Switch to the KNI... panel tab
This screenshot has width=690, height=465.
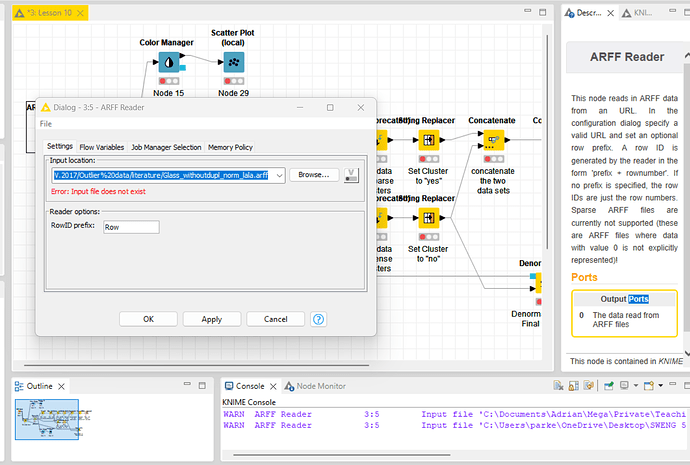[637, 13]
